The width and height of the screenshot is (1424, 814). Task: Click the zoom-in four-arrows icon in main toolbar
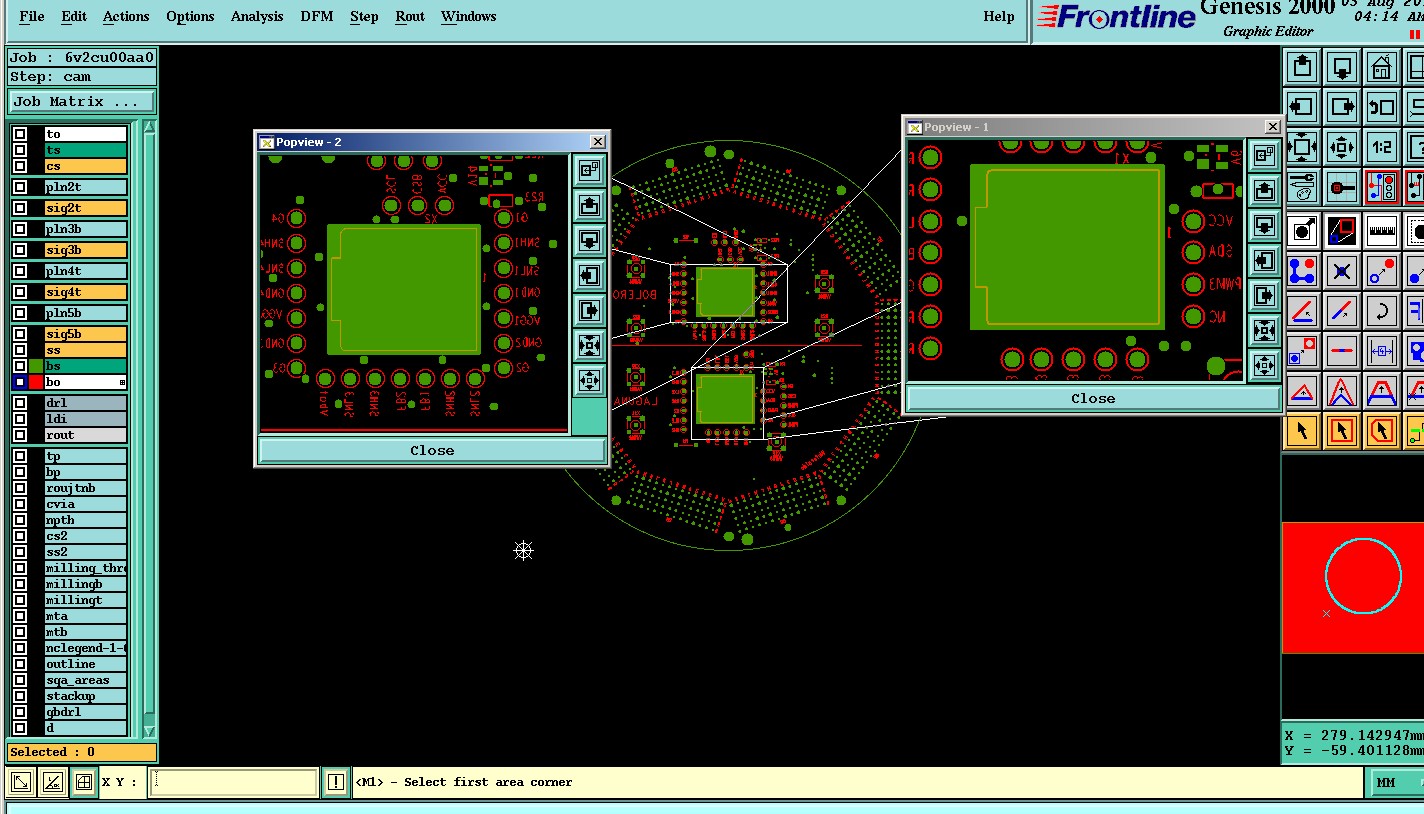[1301, 147]
